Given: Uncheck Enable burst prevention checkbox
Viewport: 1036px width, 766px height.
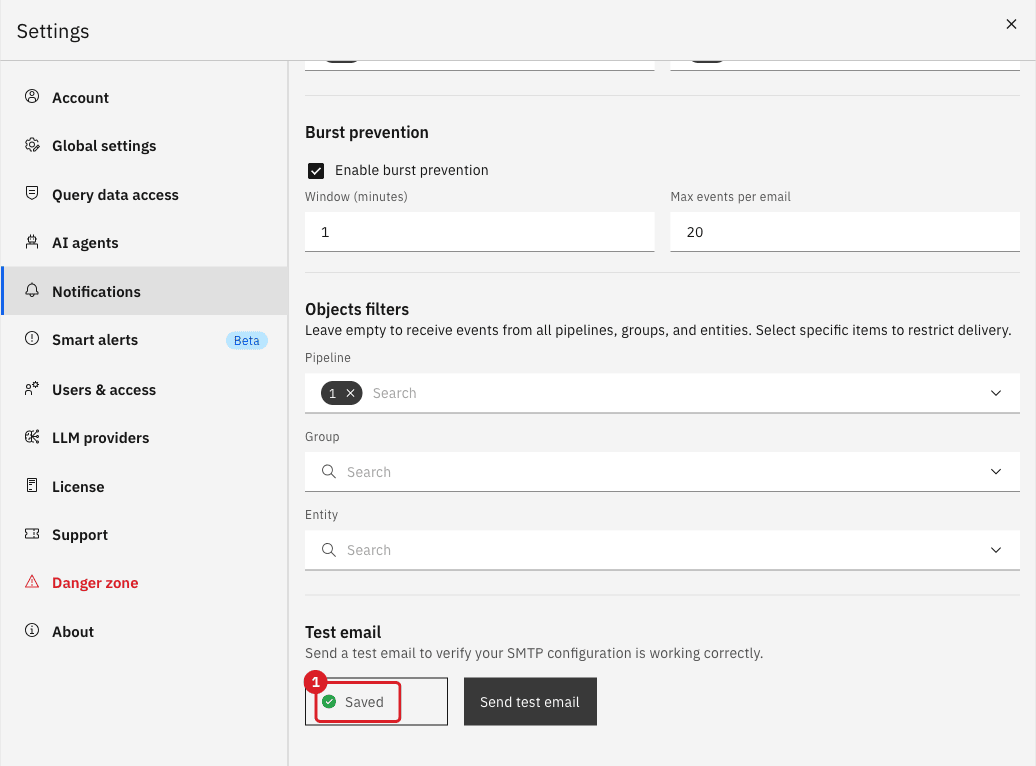Looking at the screenshot, I should coord(316,171).
